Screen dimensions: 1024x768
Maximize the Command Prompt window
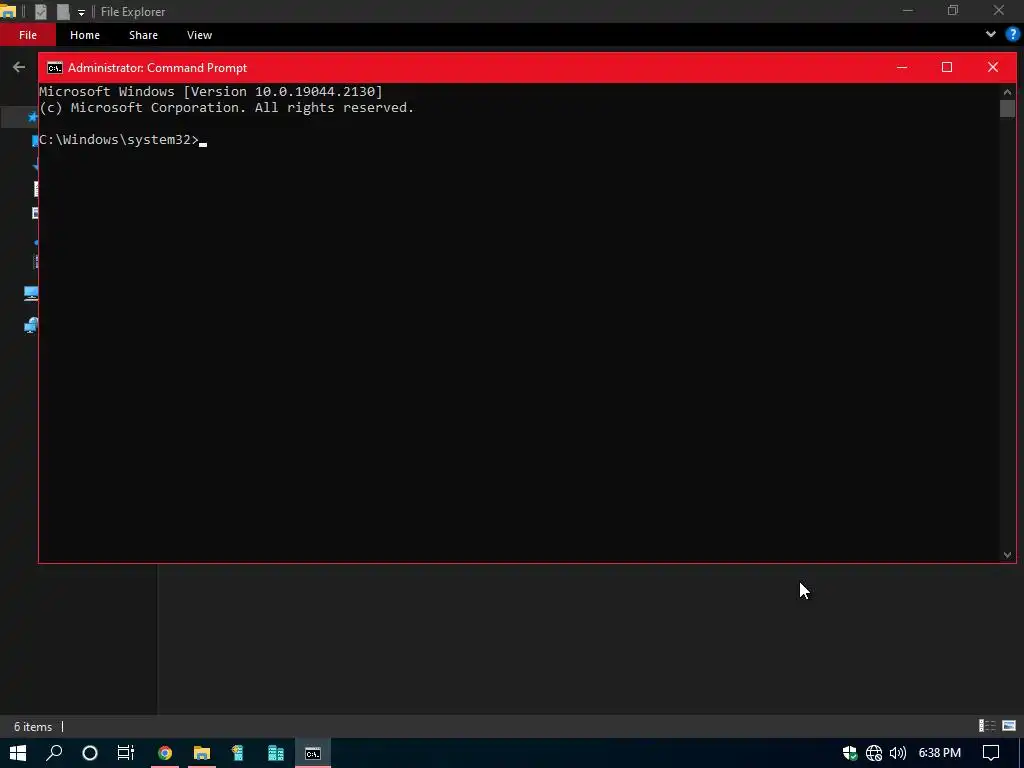tap(947, 67)
